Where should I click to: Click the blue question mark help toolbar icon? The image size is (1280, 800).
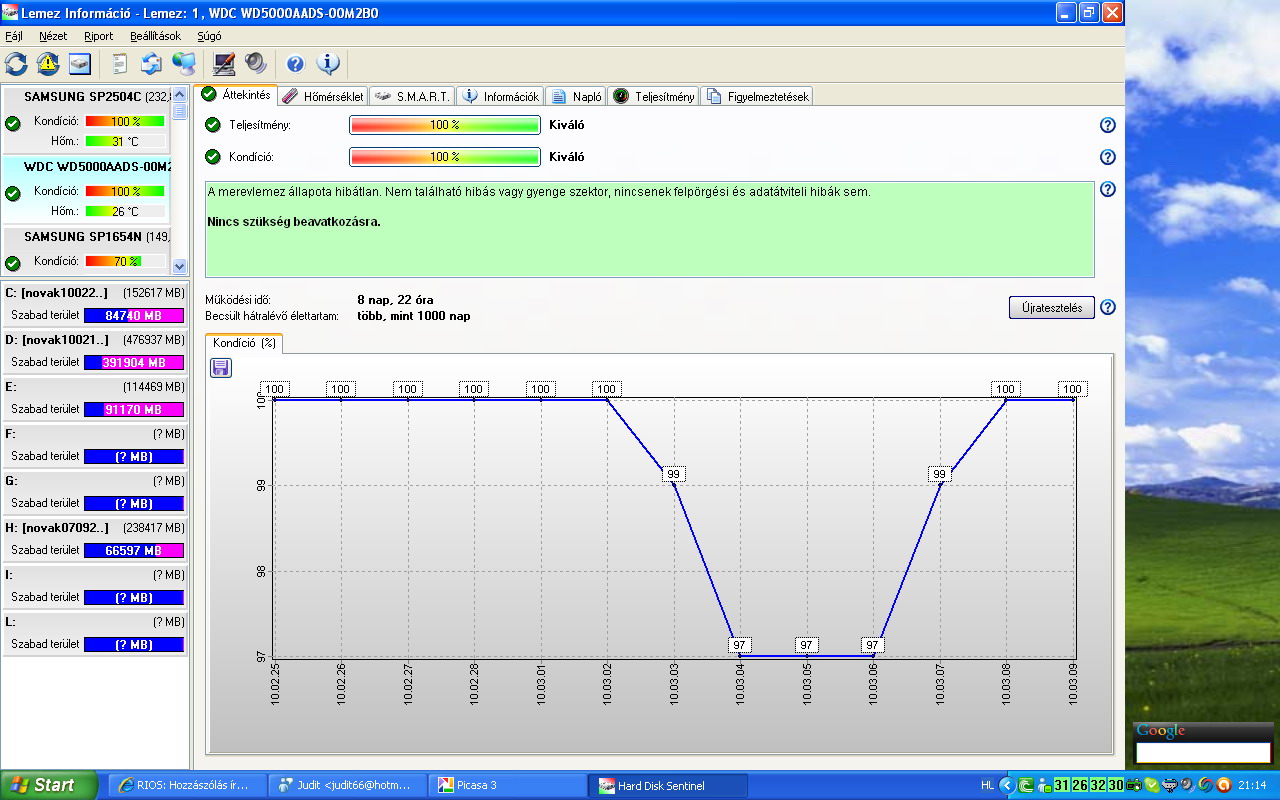[x=295, y=64]
